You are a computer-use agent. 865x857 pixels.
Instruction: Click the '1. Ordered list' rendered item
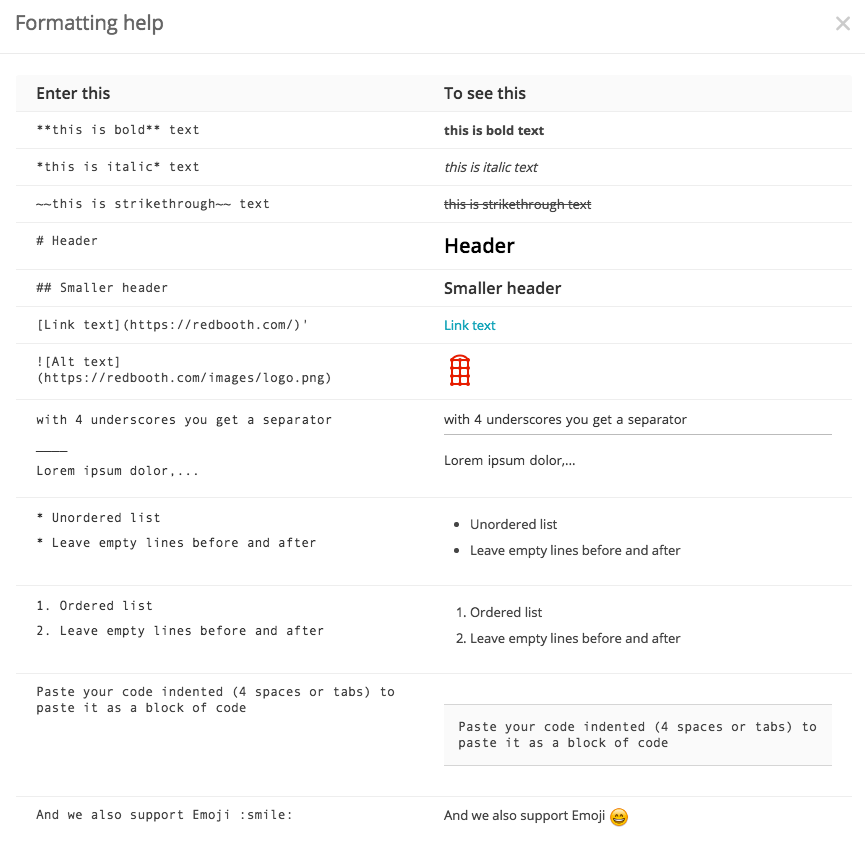coord(499,612)
